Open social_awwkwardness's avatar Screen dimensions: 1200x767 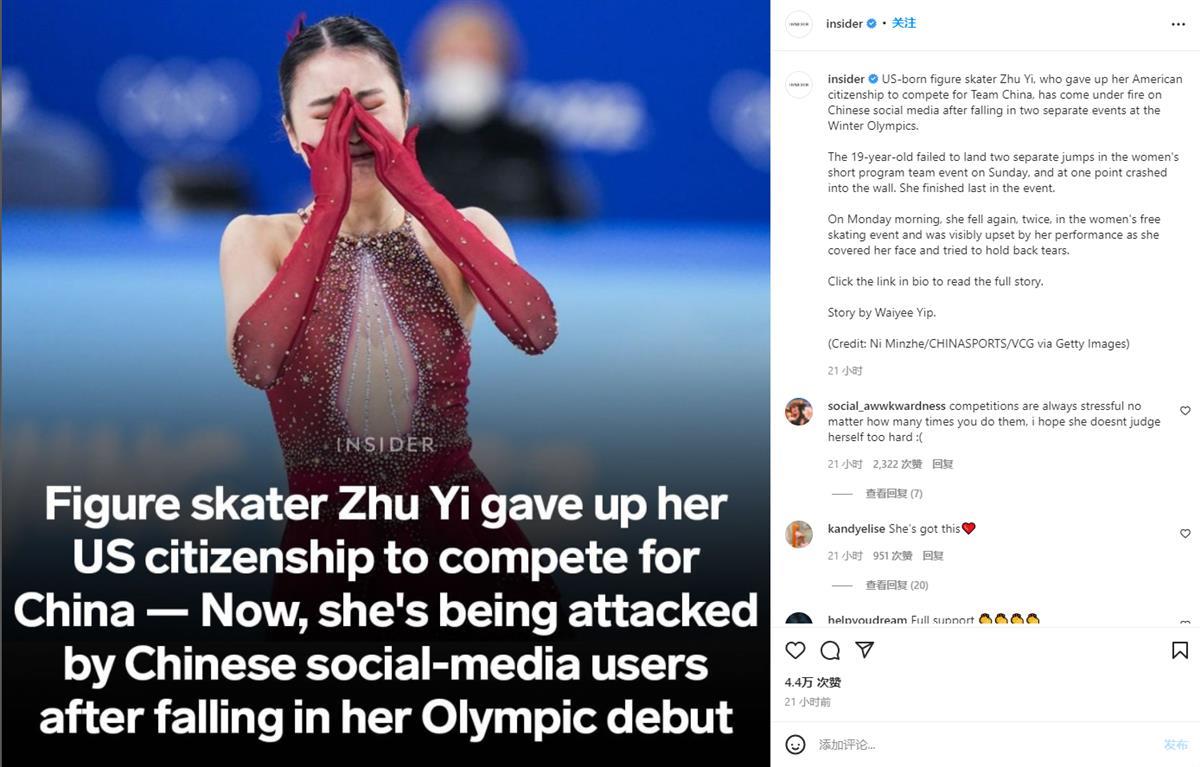pos(799,411)
